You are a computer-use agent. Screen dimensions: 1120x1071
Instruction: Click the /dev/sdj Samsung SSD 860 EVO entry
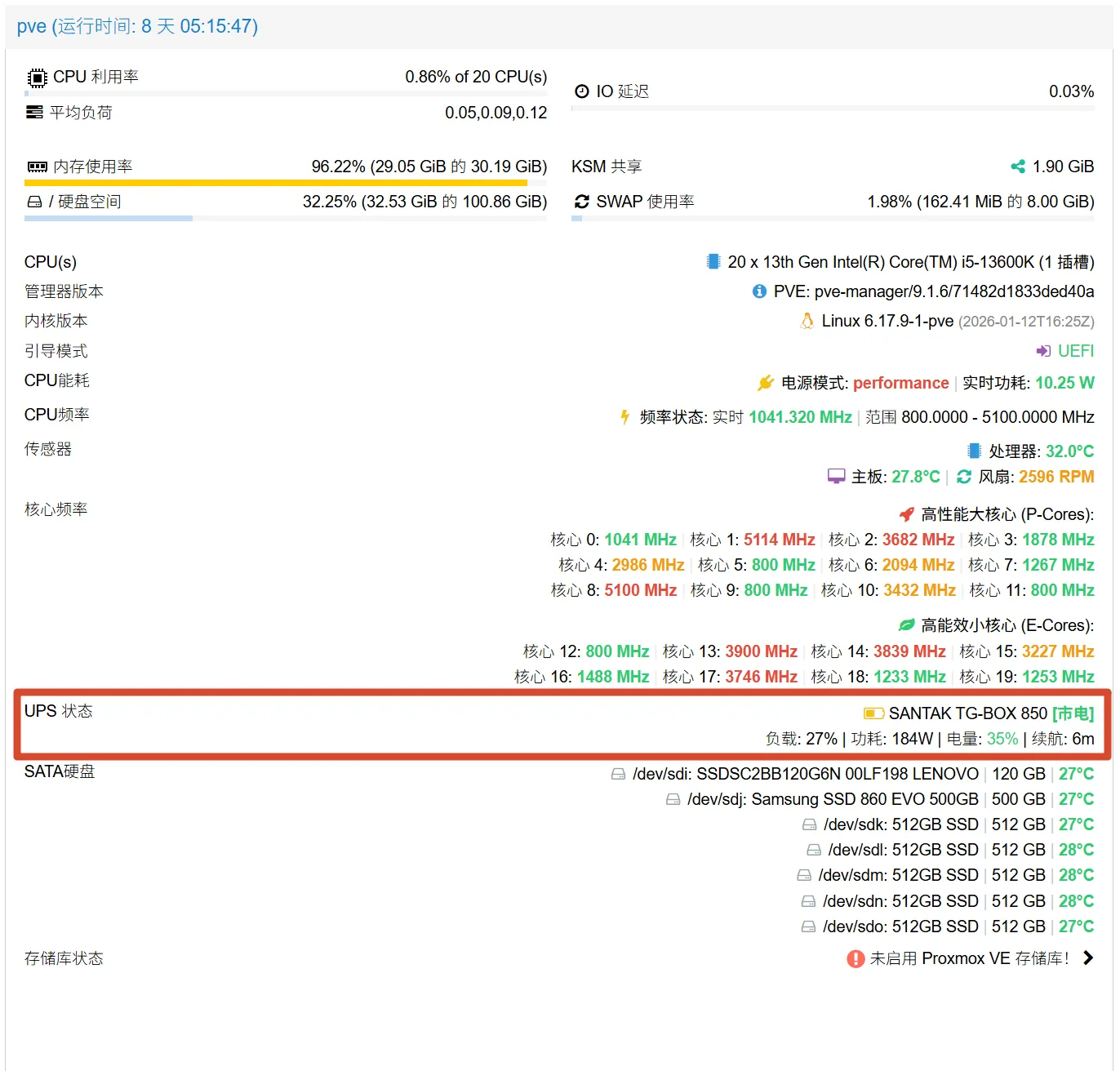pos(833,799)
